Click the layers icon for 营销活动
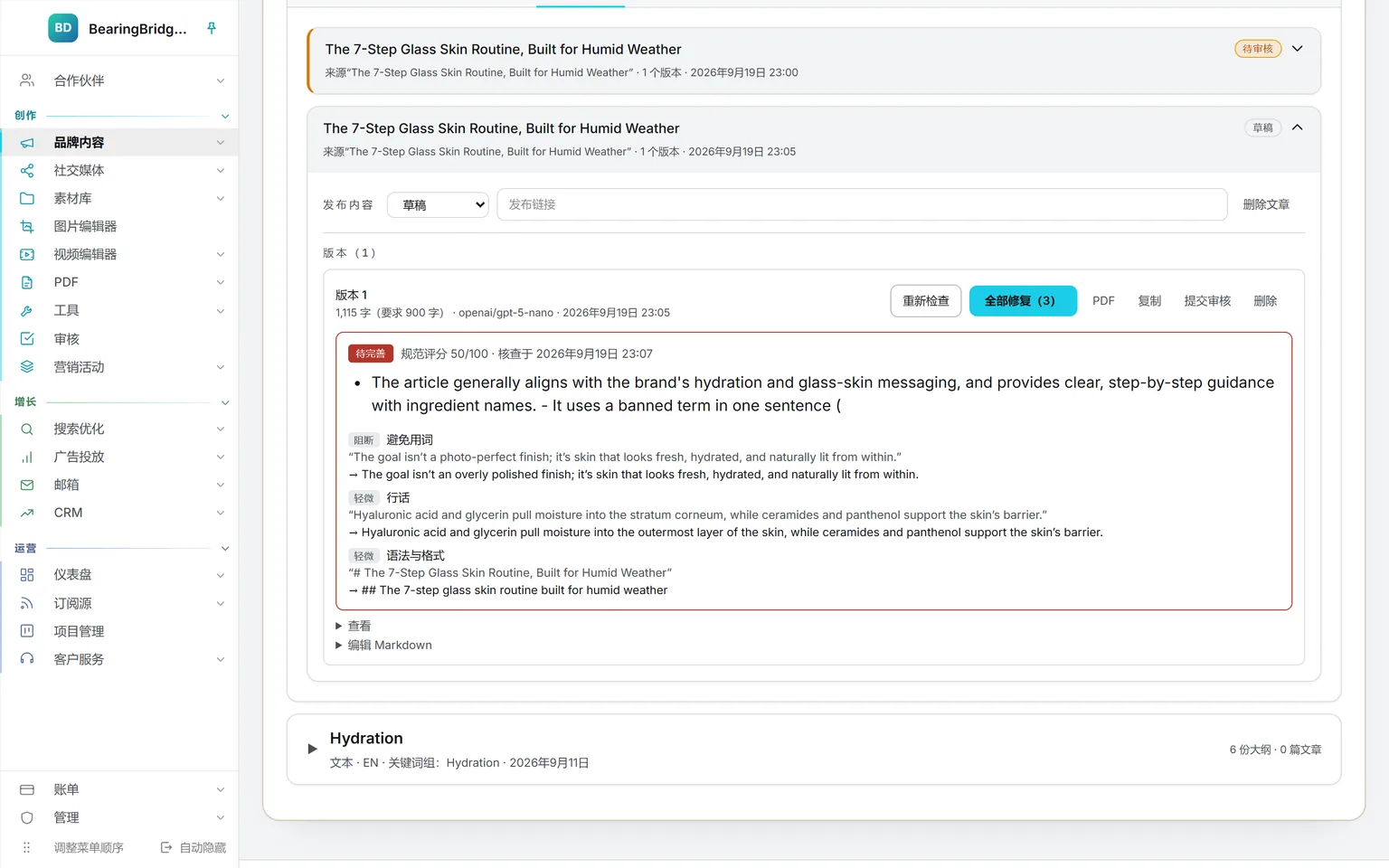1389x868 pixels. click(x=27, y=366)
